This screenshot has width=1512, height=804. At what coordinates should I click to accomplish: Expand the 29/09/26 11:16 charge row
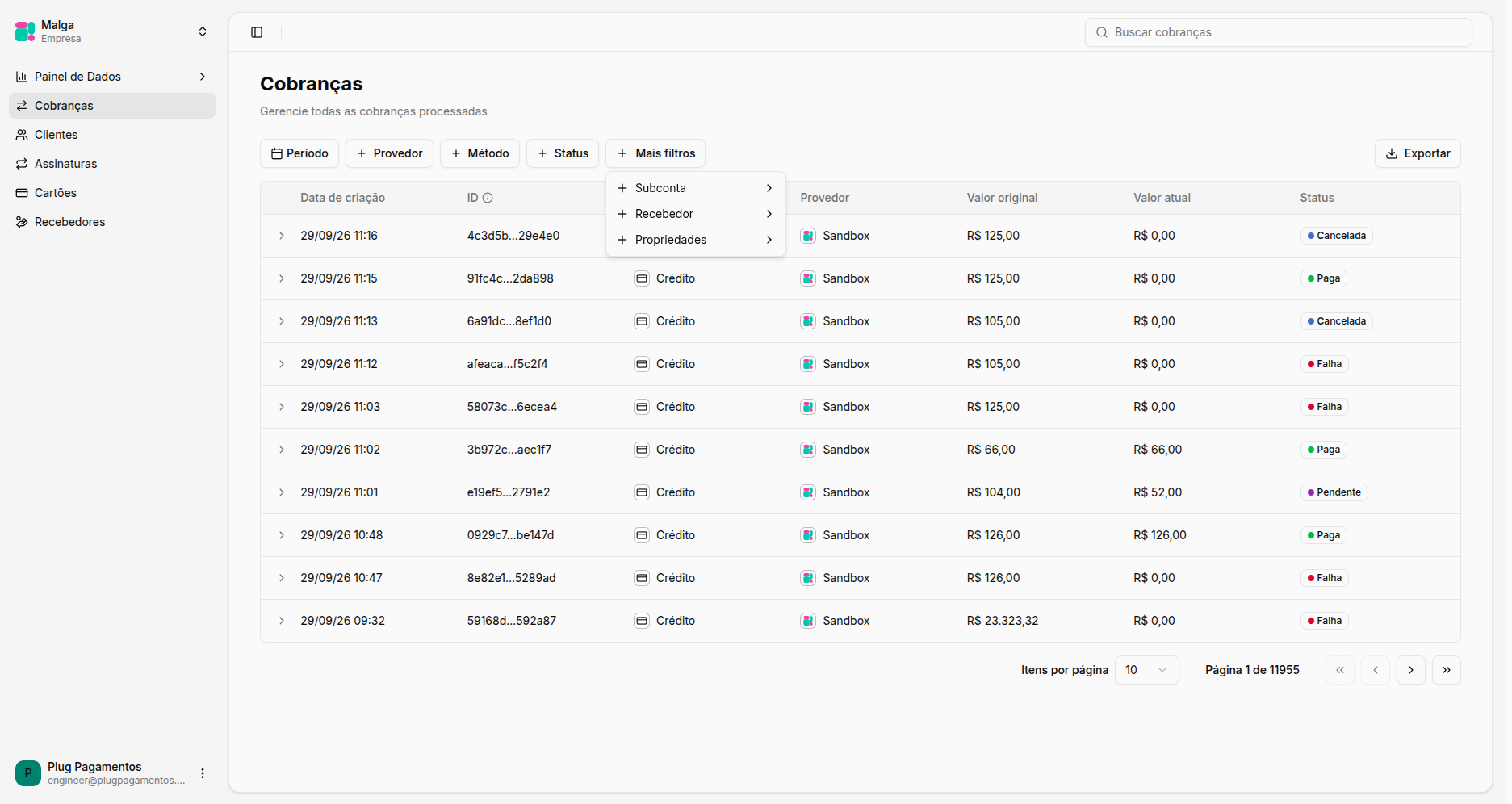(x=282, y=236)
